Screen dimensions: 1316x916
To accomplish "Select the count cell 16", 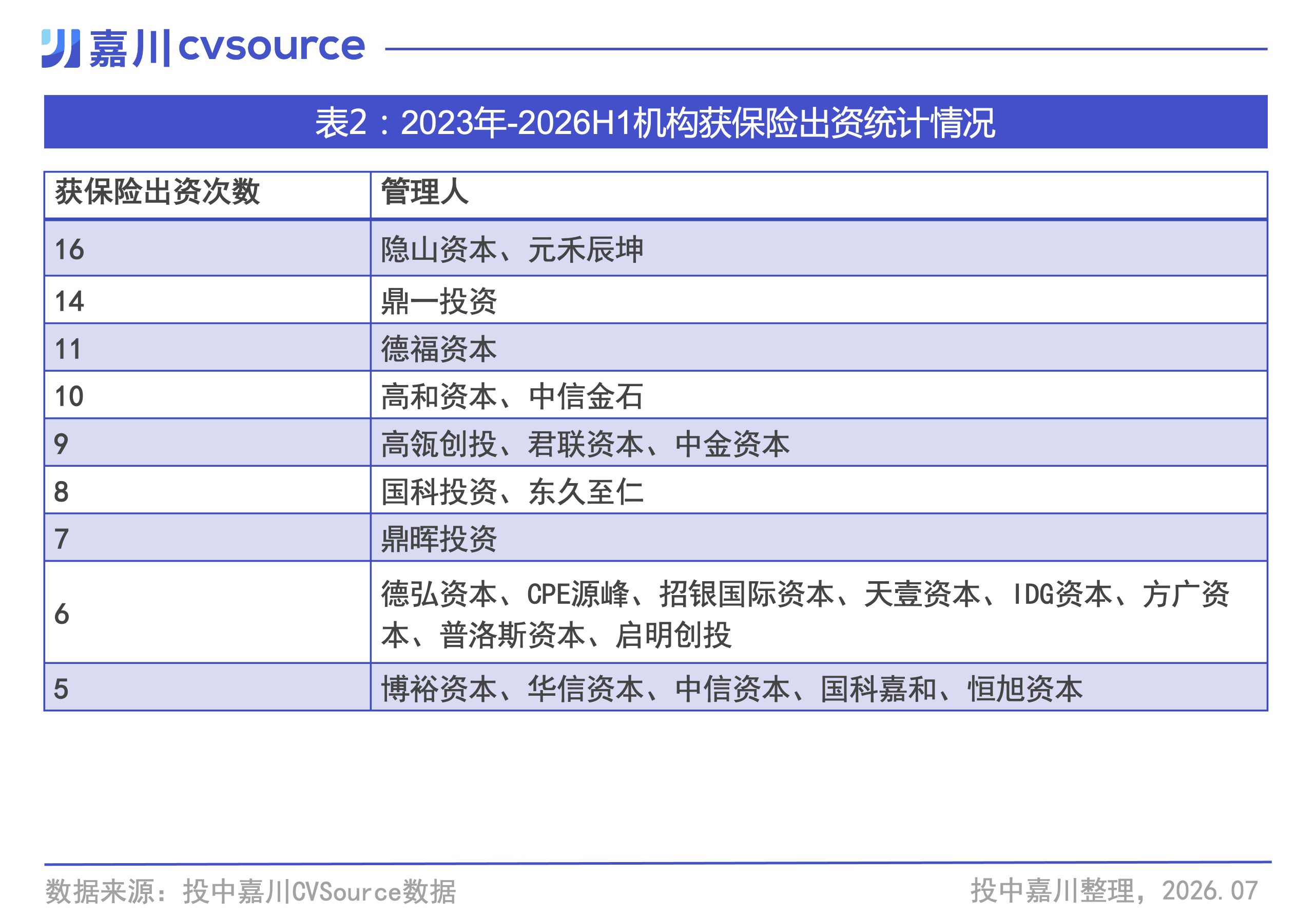I will 207,248.
